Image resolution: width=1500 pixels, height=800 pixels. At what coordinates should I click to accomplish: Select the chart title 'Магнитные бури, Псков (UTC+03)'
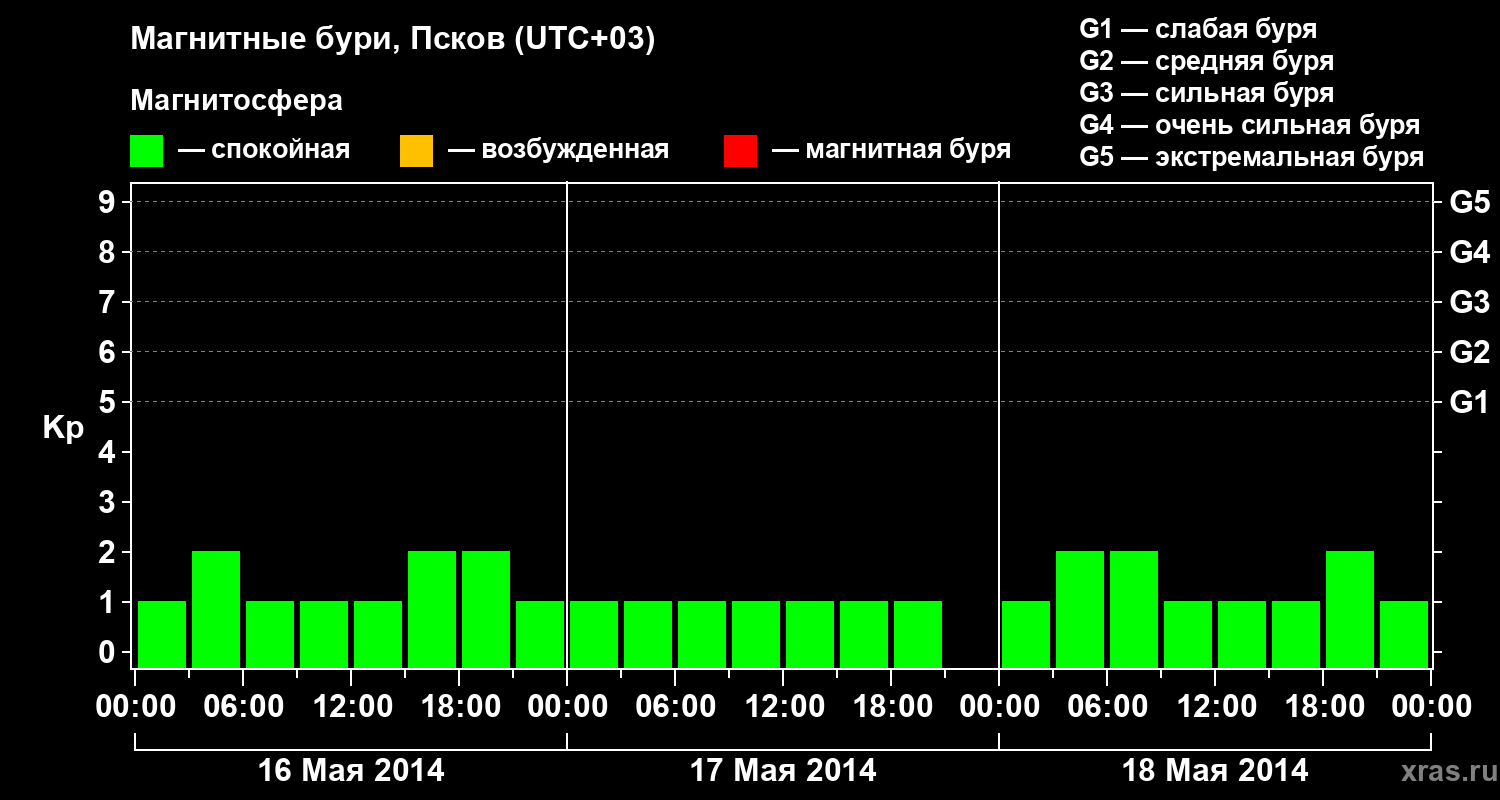click(x=393, y=40)
